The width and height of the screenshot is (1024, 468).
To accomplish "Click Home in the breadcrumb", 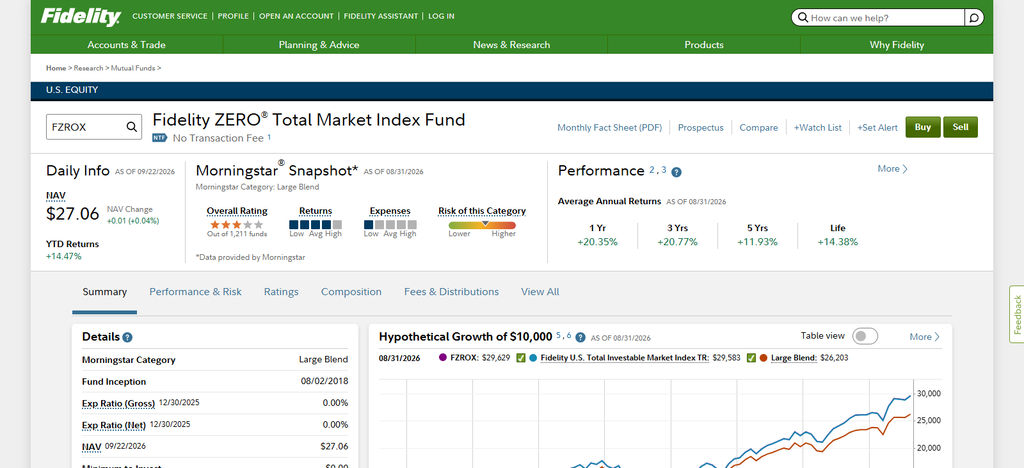I will (56, 68).
